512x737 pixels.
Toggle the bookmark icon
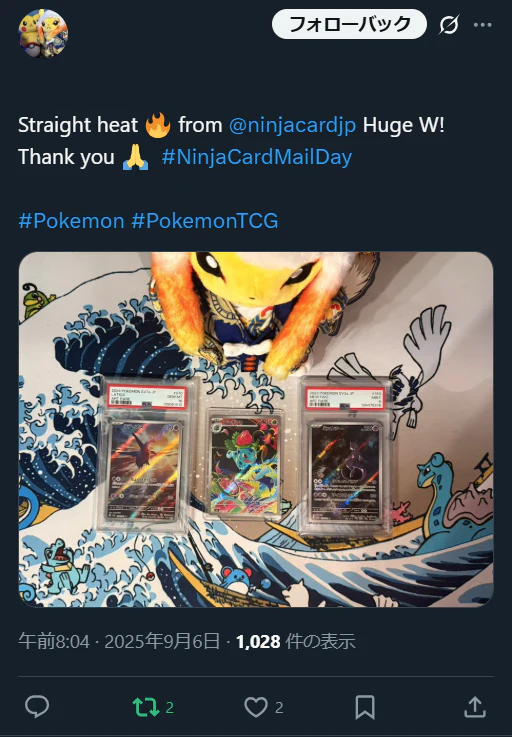pos(365,707)
